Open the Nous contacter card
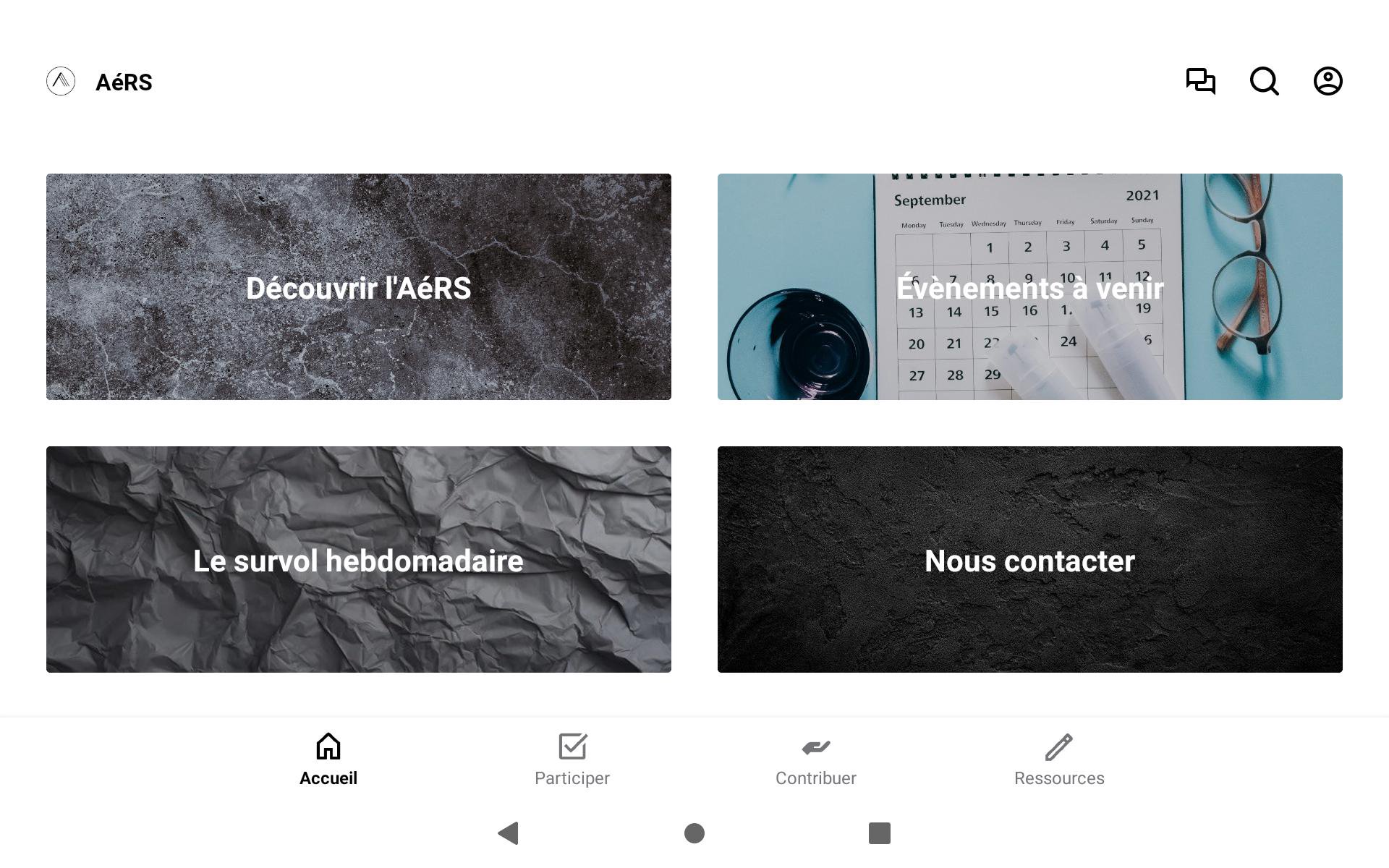This screenshot has width=1389, height=868. click(1030, 559)
